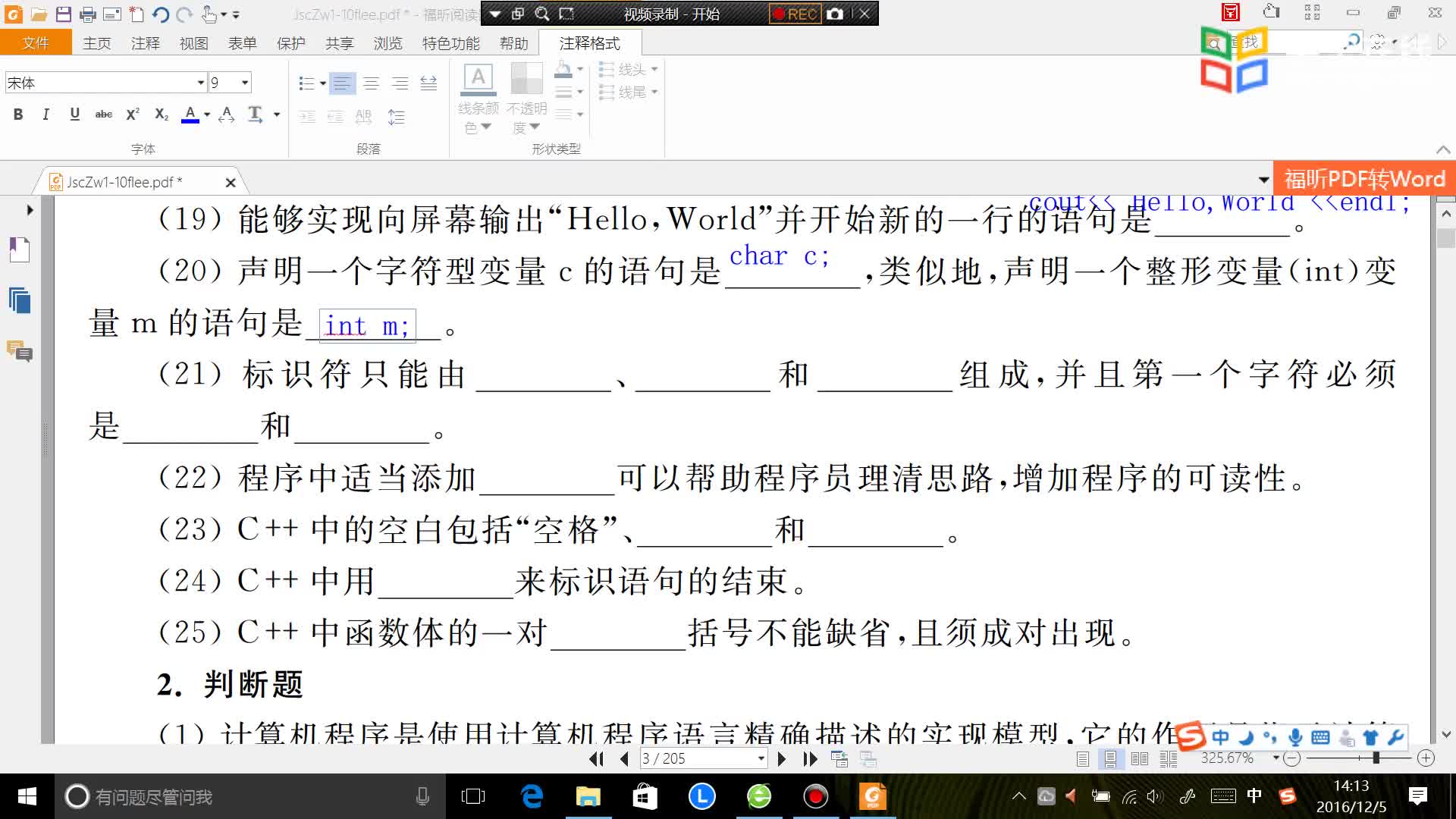Select the hand tool in quick toolbar
The image size is (1456, 819).
[x=209, y=14]
